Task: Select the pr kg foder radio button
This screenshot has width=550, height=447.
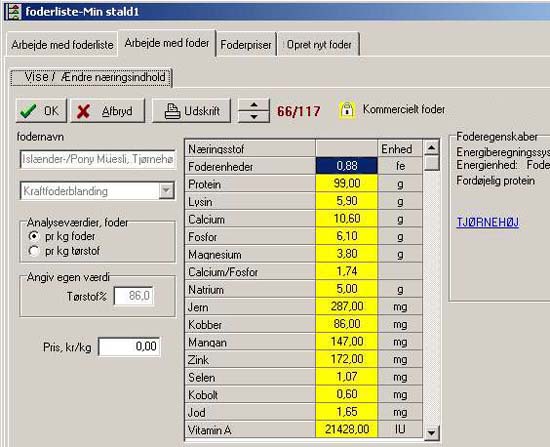Action: click(x=34, y=236)
